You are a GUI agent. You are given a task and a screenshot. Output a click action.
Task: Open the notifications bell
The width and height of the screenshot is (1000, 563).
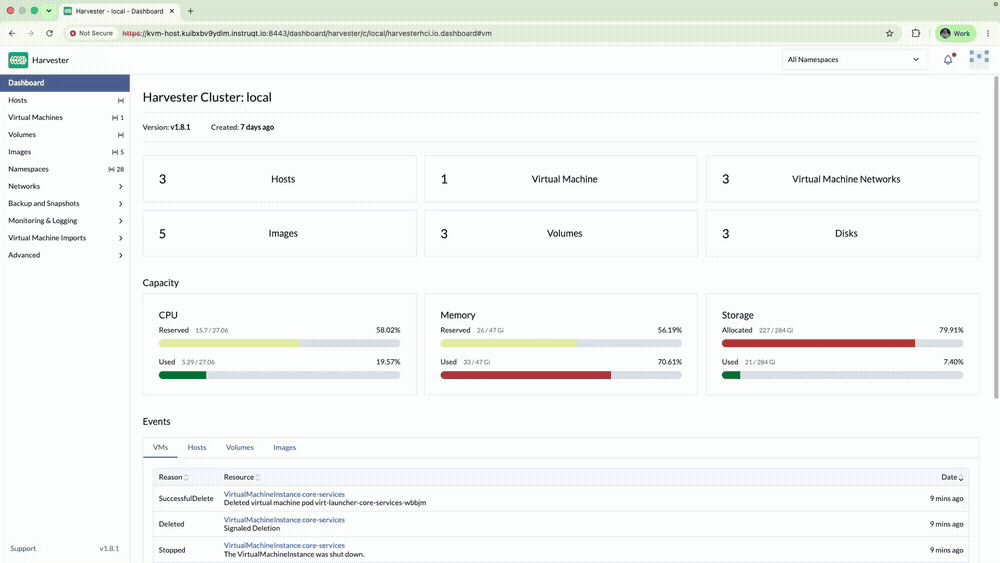pyautogui.click(x=948, y=59)
